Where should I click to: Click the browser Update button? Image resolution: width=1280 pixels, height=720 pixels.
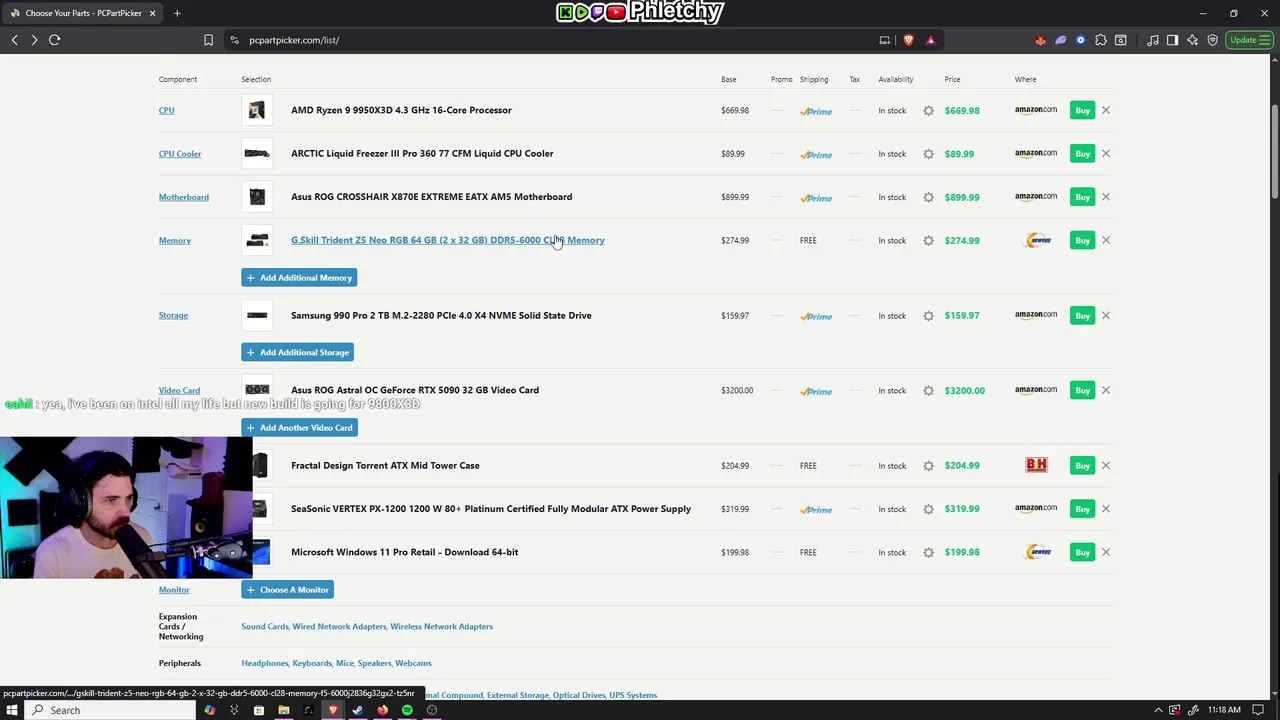click(x=1249, y=40)
